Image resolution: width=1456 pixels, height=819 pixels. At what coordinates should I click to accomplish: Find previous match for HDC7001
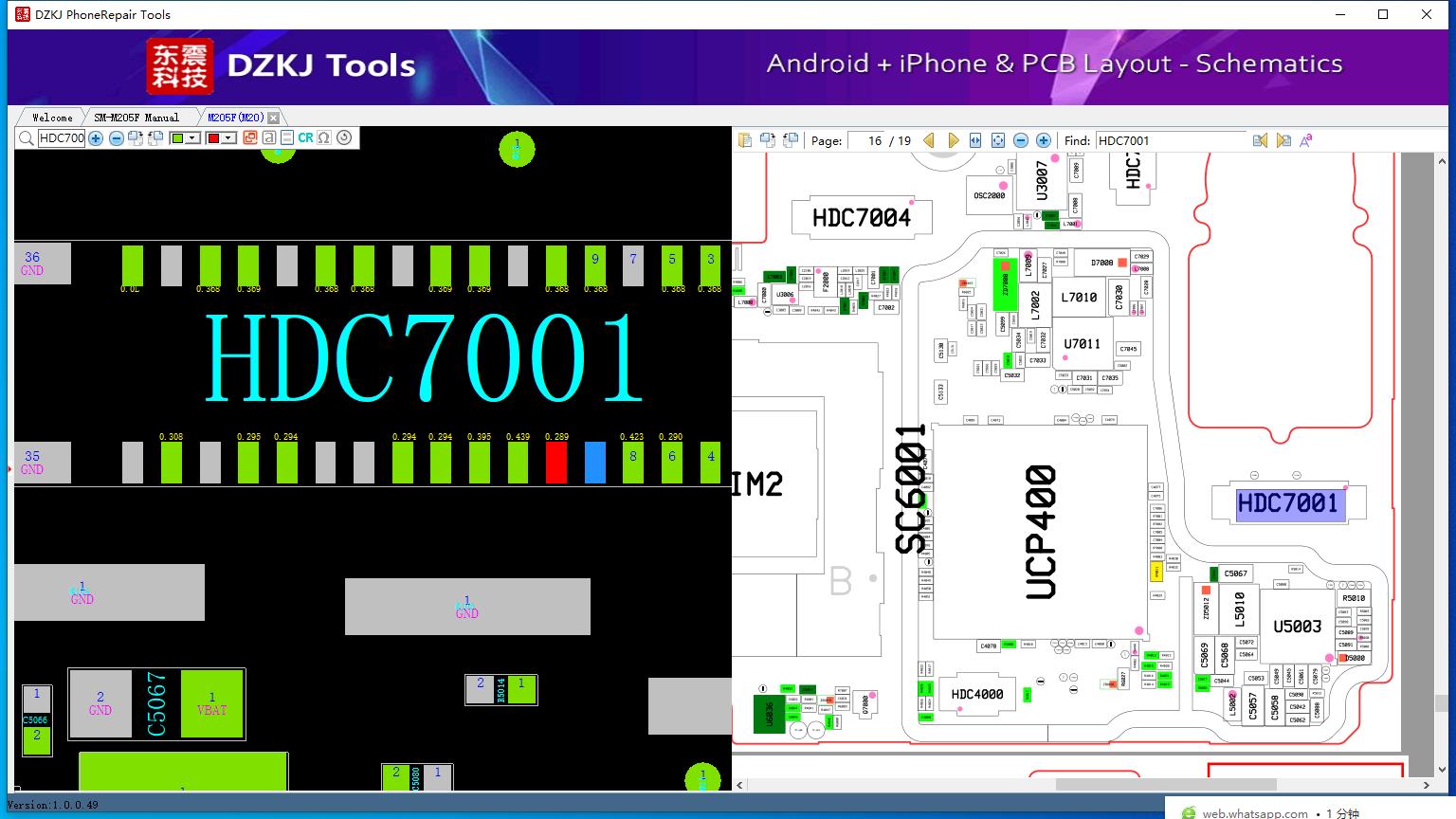coord(1260,140)
